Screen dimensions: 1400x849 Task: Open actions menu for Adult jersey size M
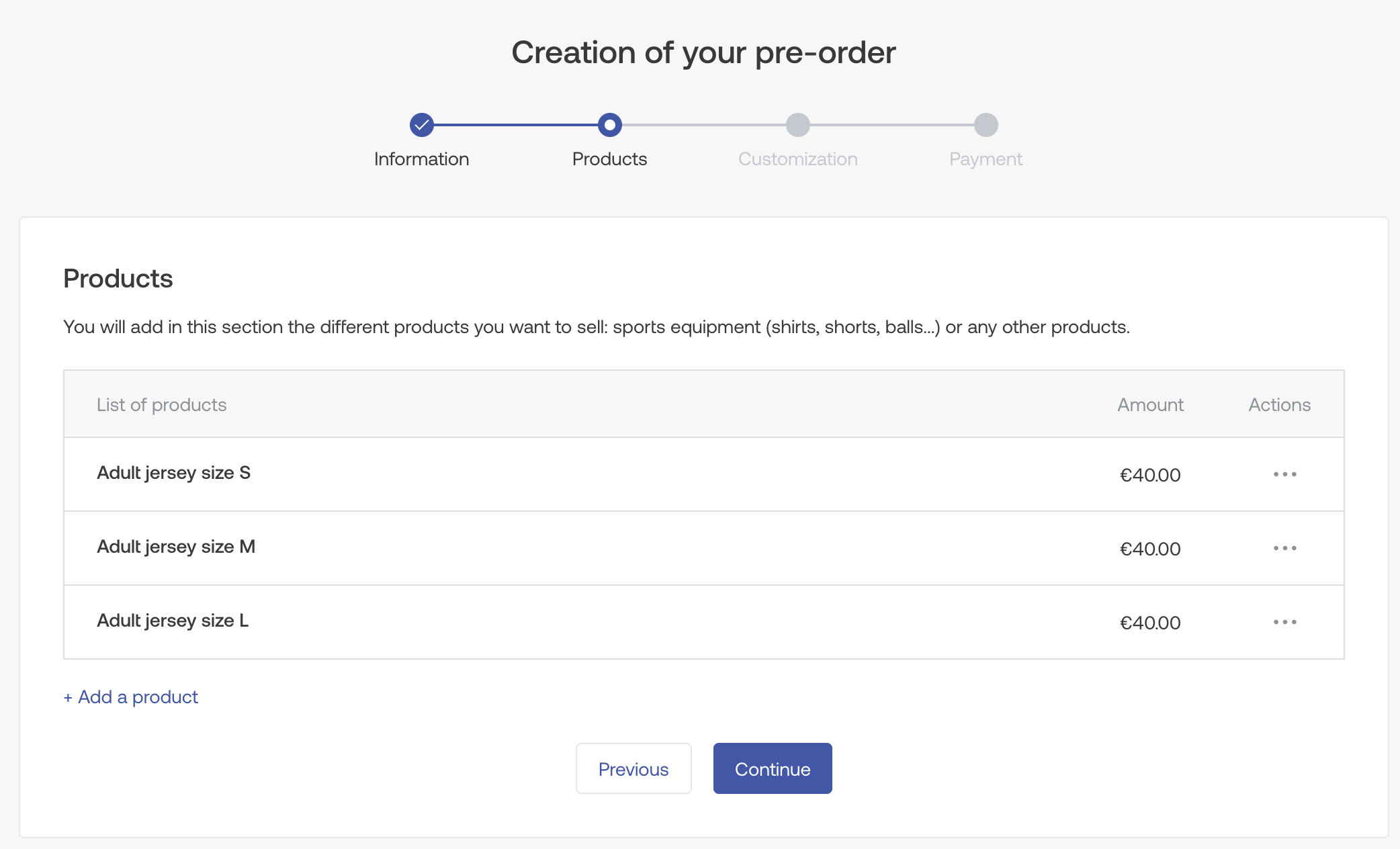(1284, 548)
